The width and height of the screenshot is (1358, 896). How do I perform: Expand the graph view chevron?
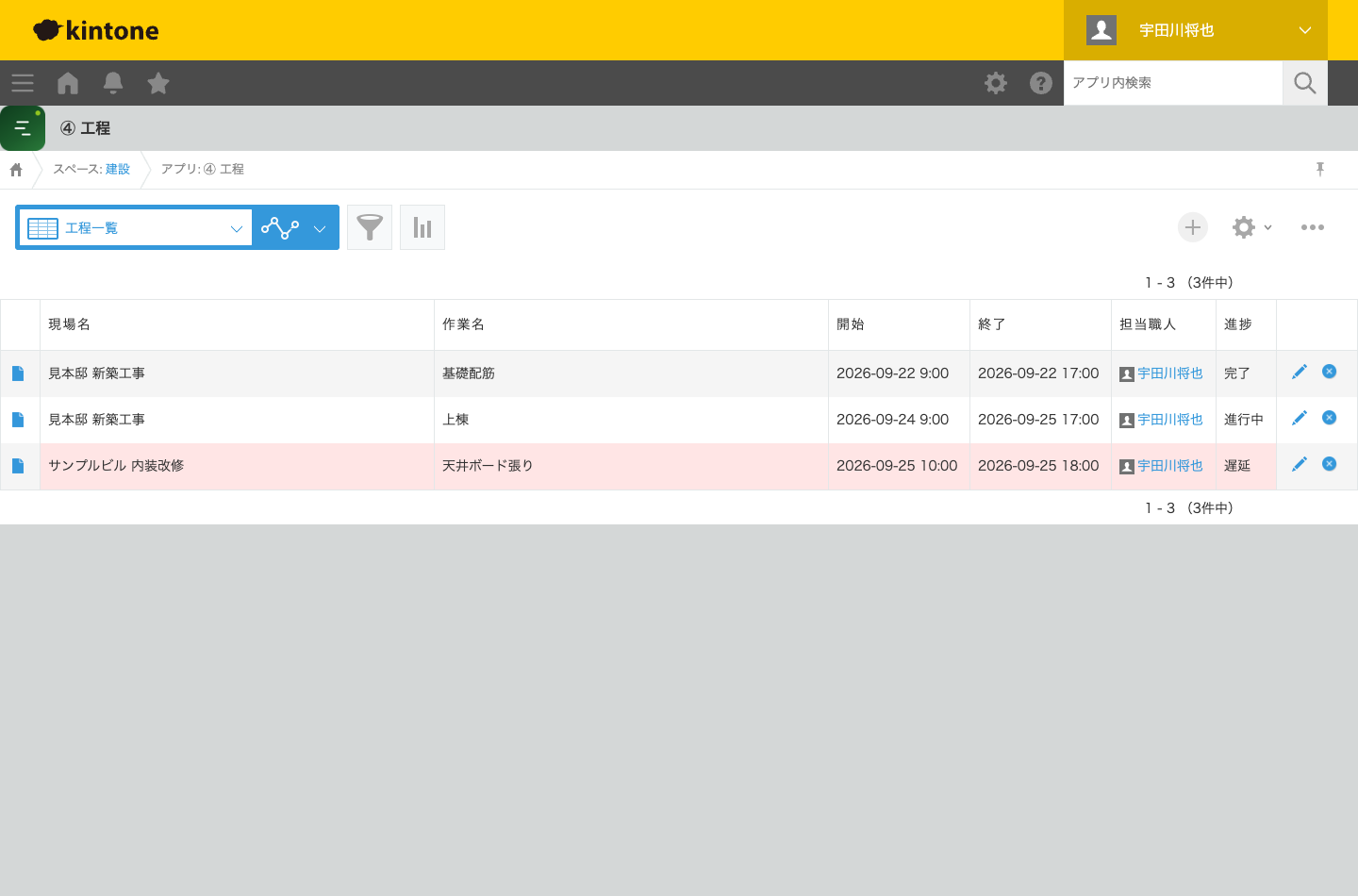click(320, 228)
